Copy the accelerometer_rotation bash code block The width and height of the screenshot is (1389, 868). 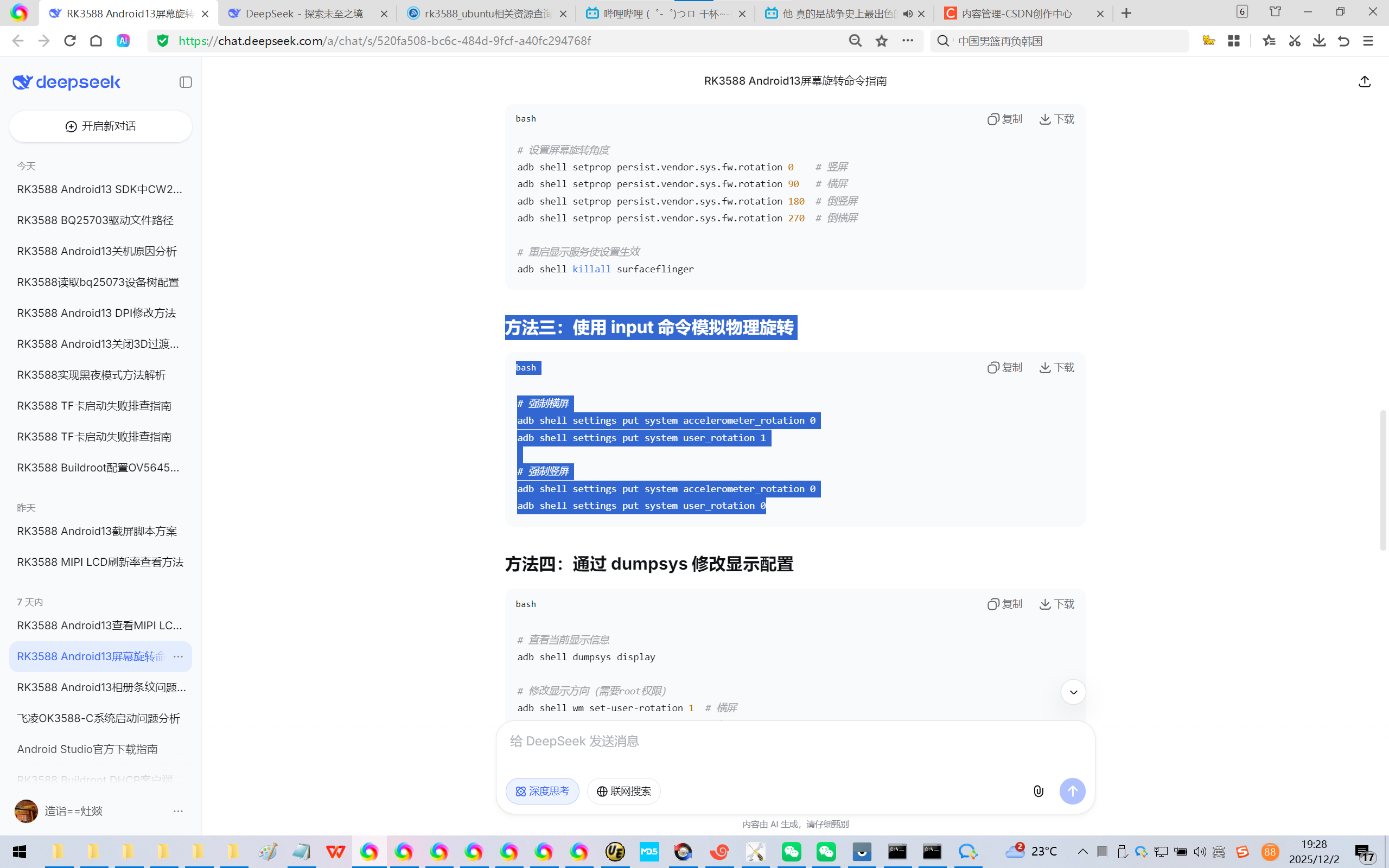(1005, 367)
